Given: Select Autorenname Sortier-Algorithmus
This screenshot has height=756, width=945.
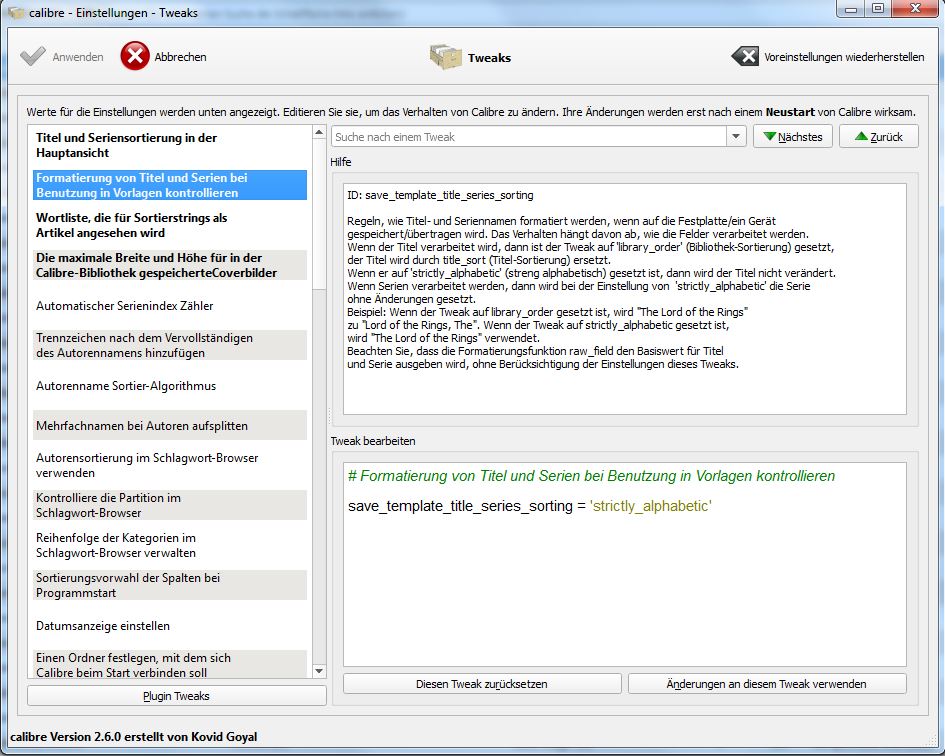Looking at the screenshot, I should point(170,385).
